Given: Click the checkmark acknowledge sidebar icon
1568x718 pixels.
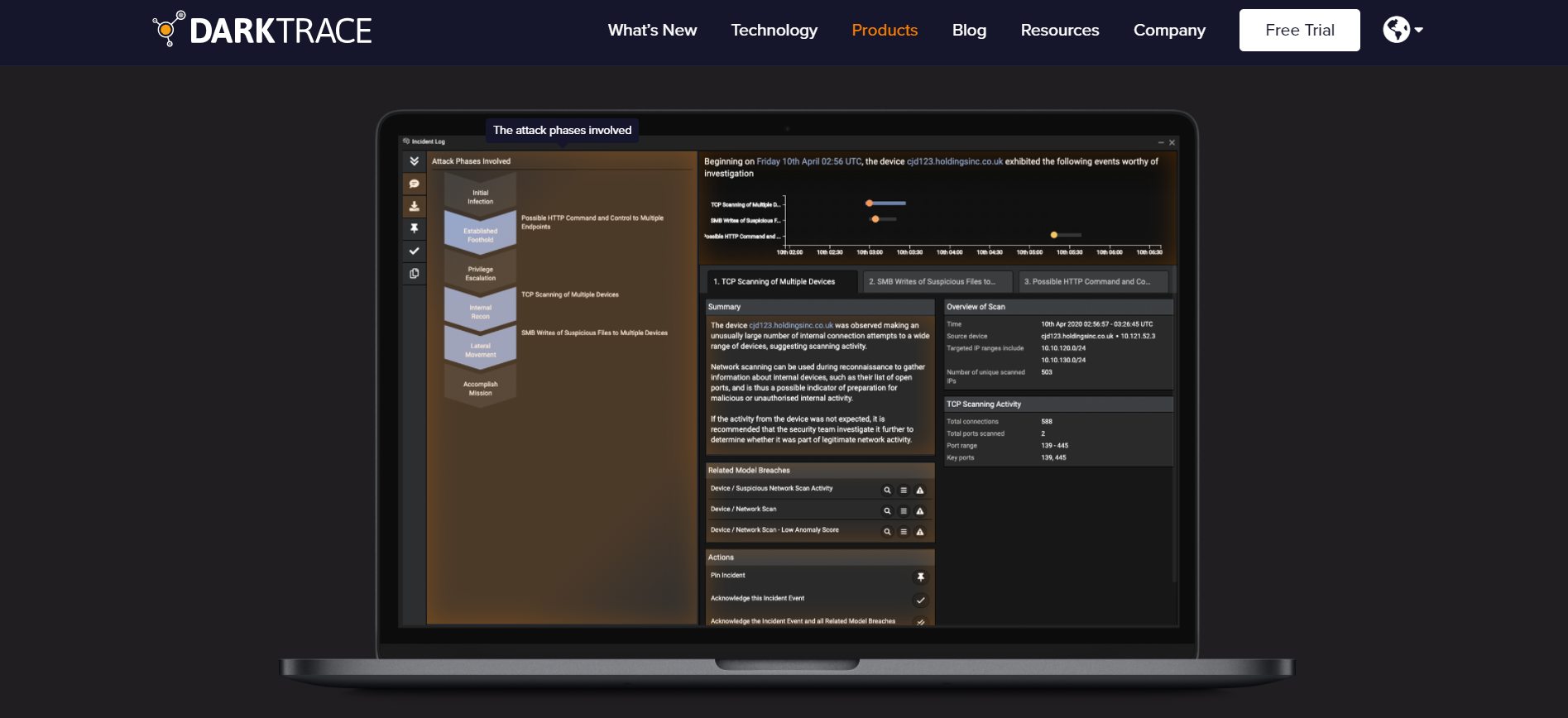Looking at the screenshot, I should pyautogui.click(x=415, y=251).
